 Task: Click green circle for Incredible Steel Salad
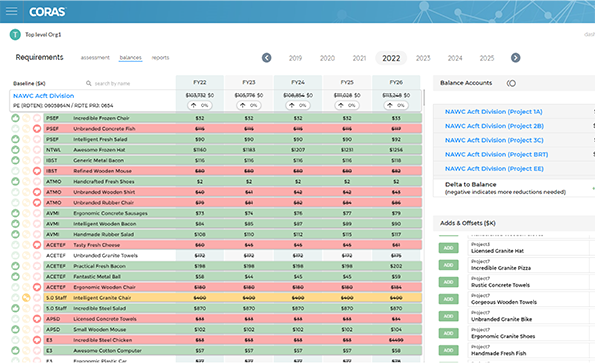[x=15, y=308]
